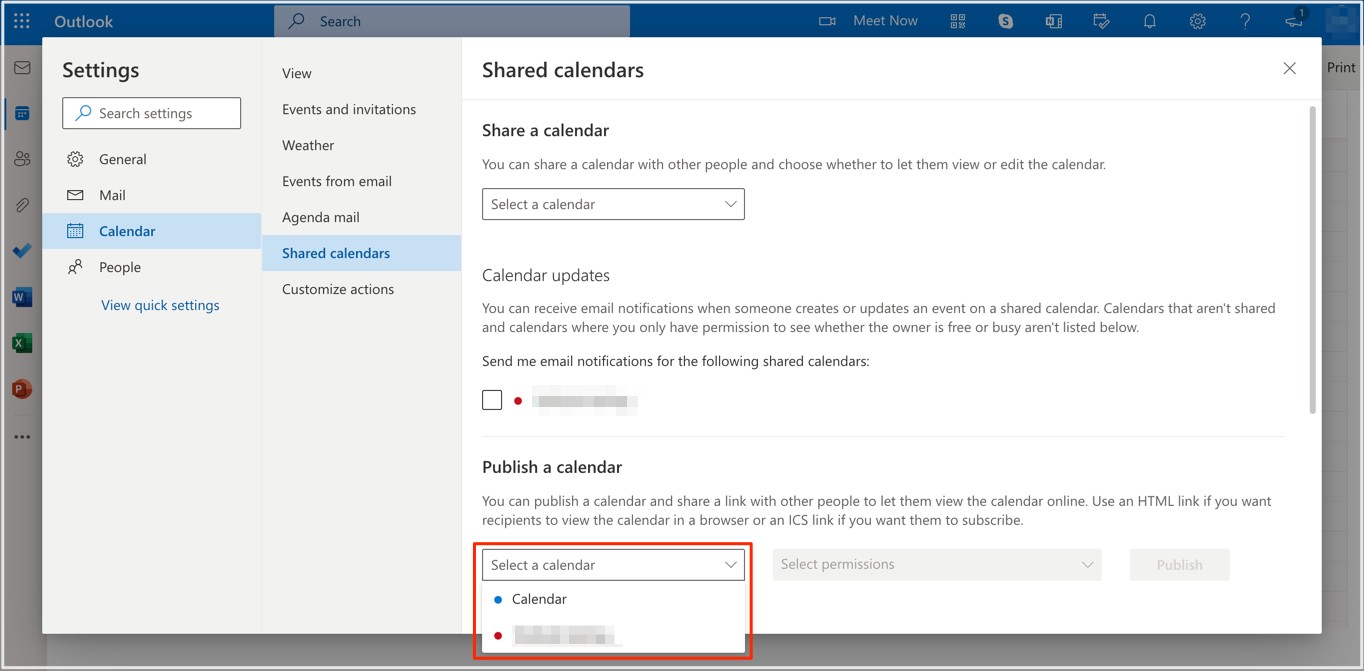Image resolution: width=1364 pixels, height=671 pixels.
Task: Open the notifications bell icon
Action: coord(1150,21)
